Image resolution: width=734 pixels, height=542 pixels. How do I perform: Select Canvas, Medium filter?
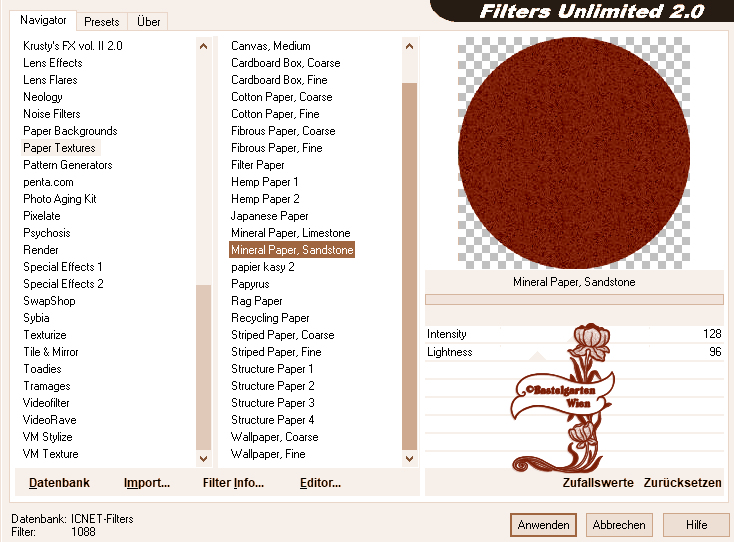(x=271, y=46)
